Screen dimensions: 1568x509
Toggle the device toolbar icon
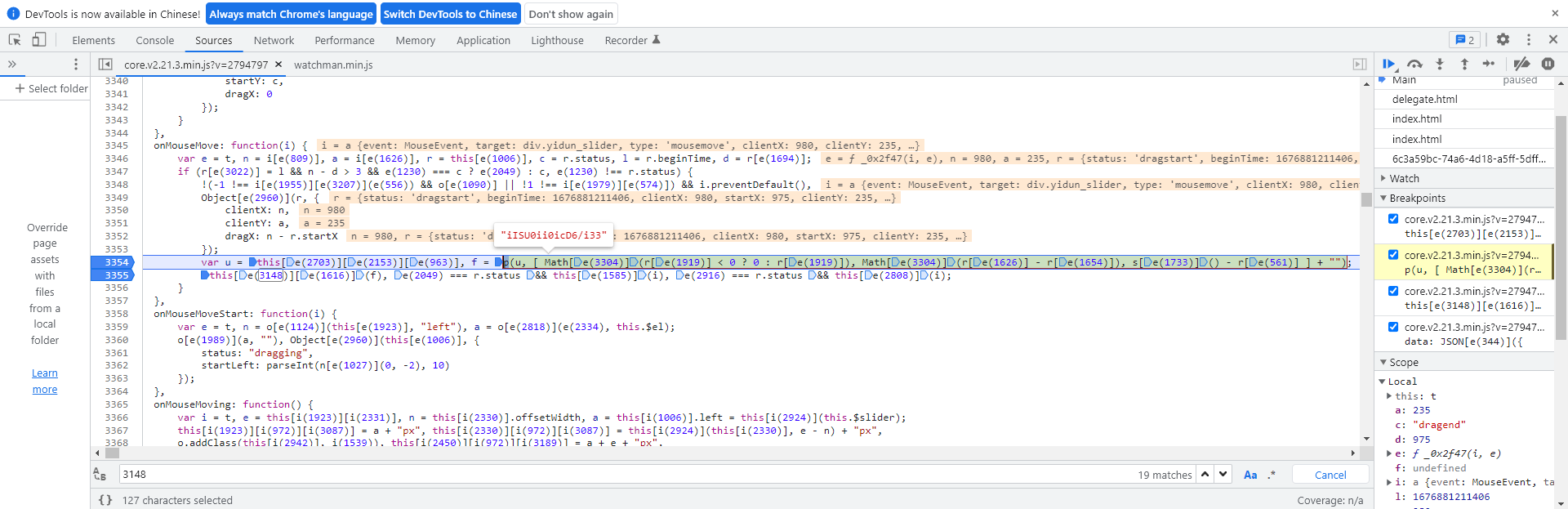click(x=39, y=40)
